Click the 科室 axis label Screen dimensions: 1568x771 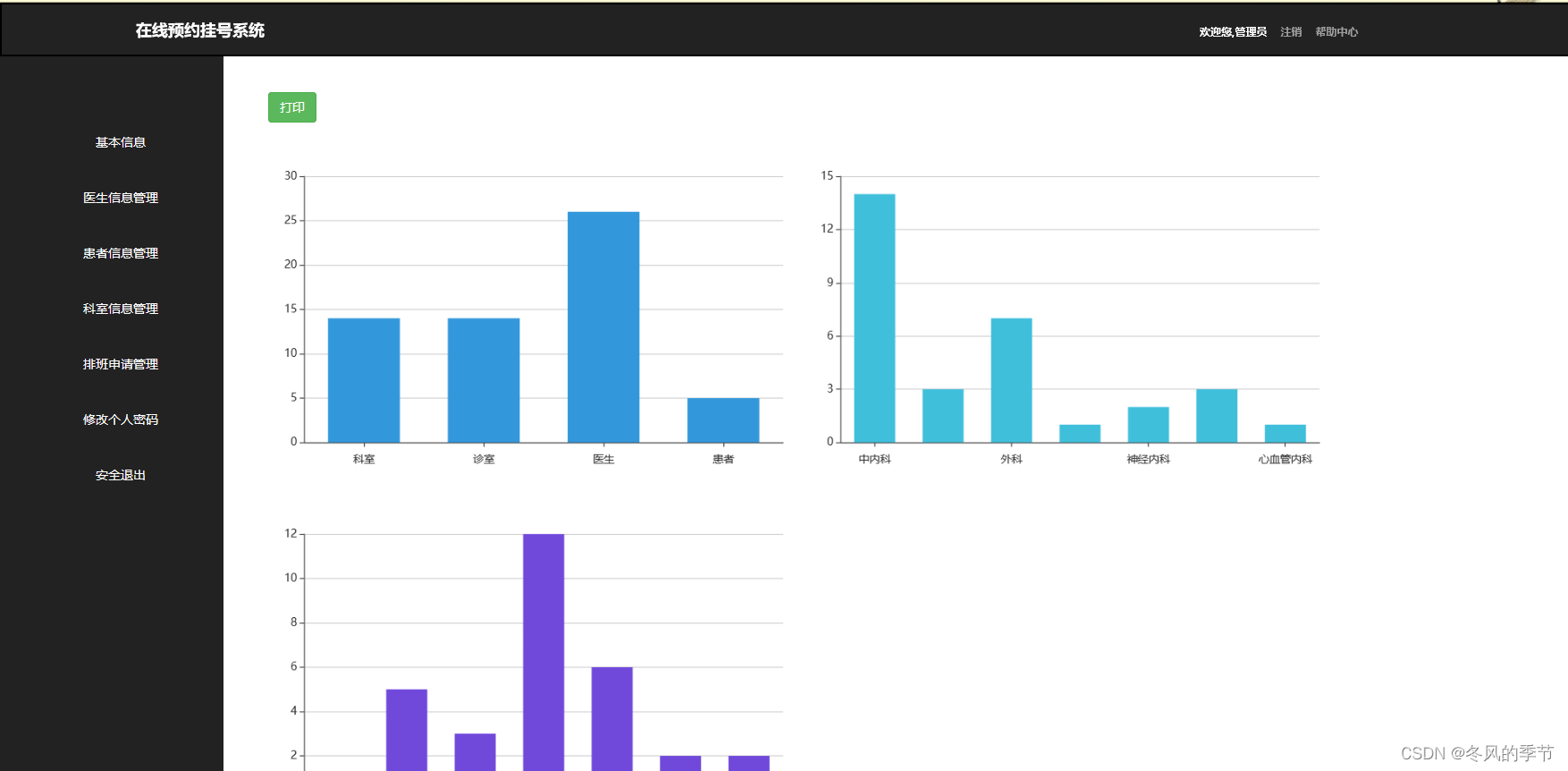click(364, 459)
